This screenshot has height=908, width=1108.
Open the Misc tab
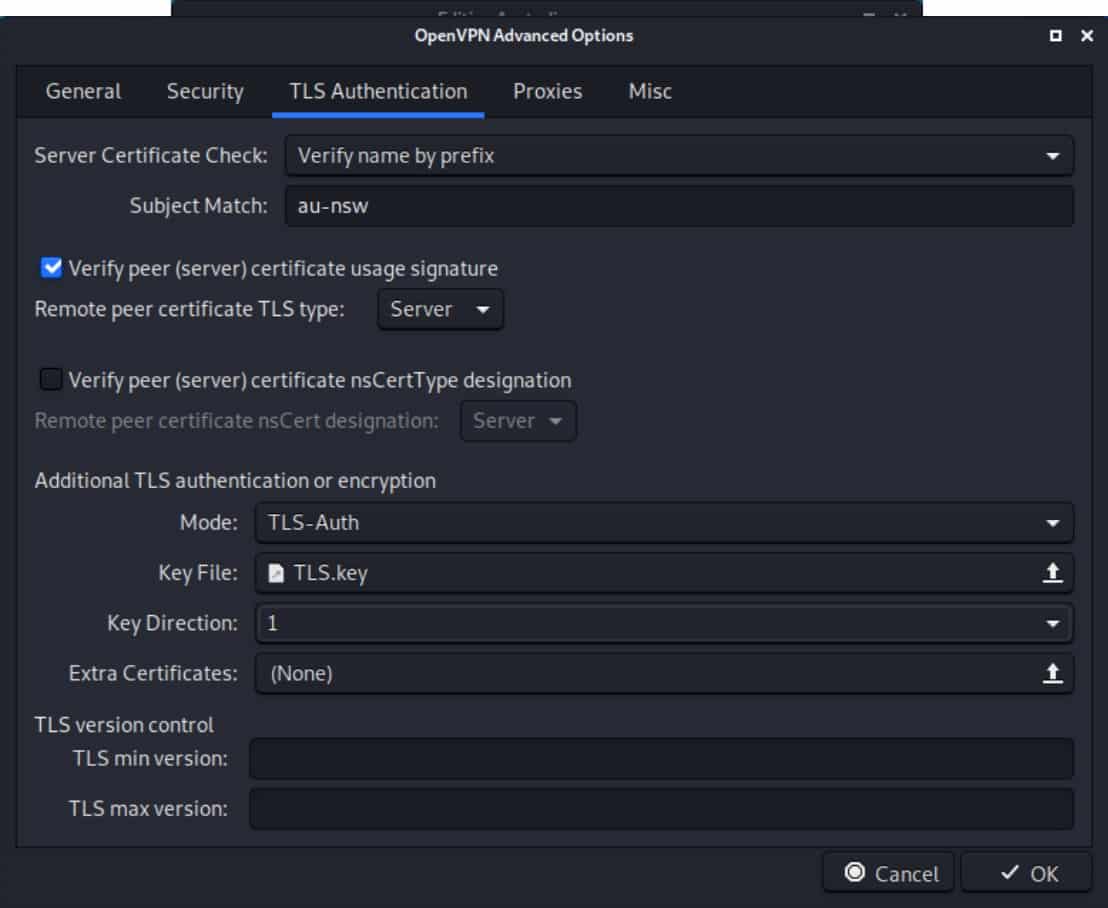pos(650,91)
